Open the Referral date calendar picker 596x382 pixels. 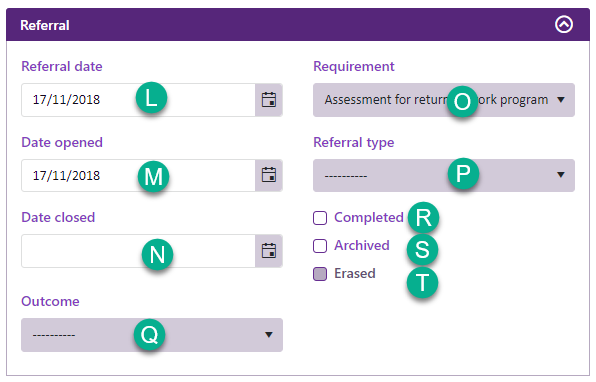[269, 100]
